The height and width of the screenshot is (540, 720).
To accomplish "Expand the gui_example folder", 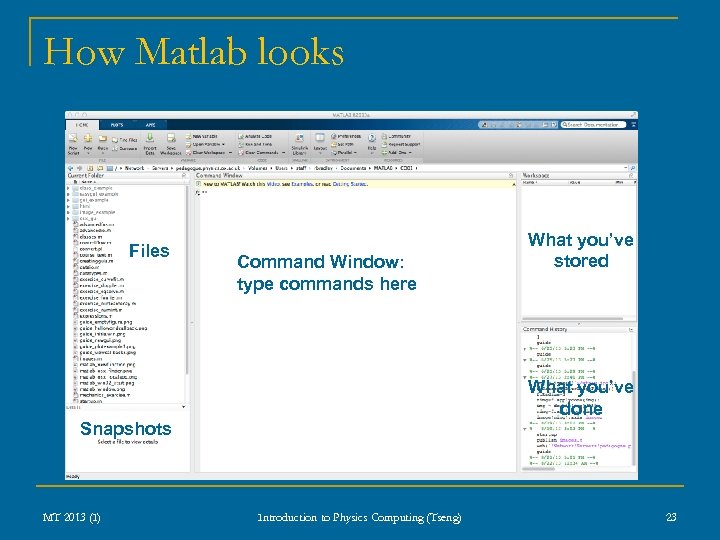I will pos(68,200).
